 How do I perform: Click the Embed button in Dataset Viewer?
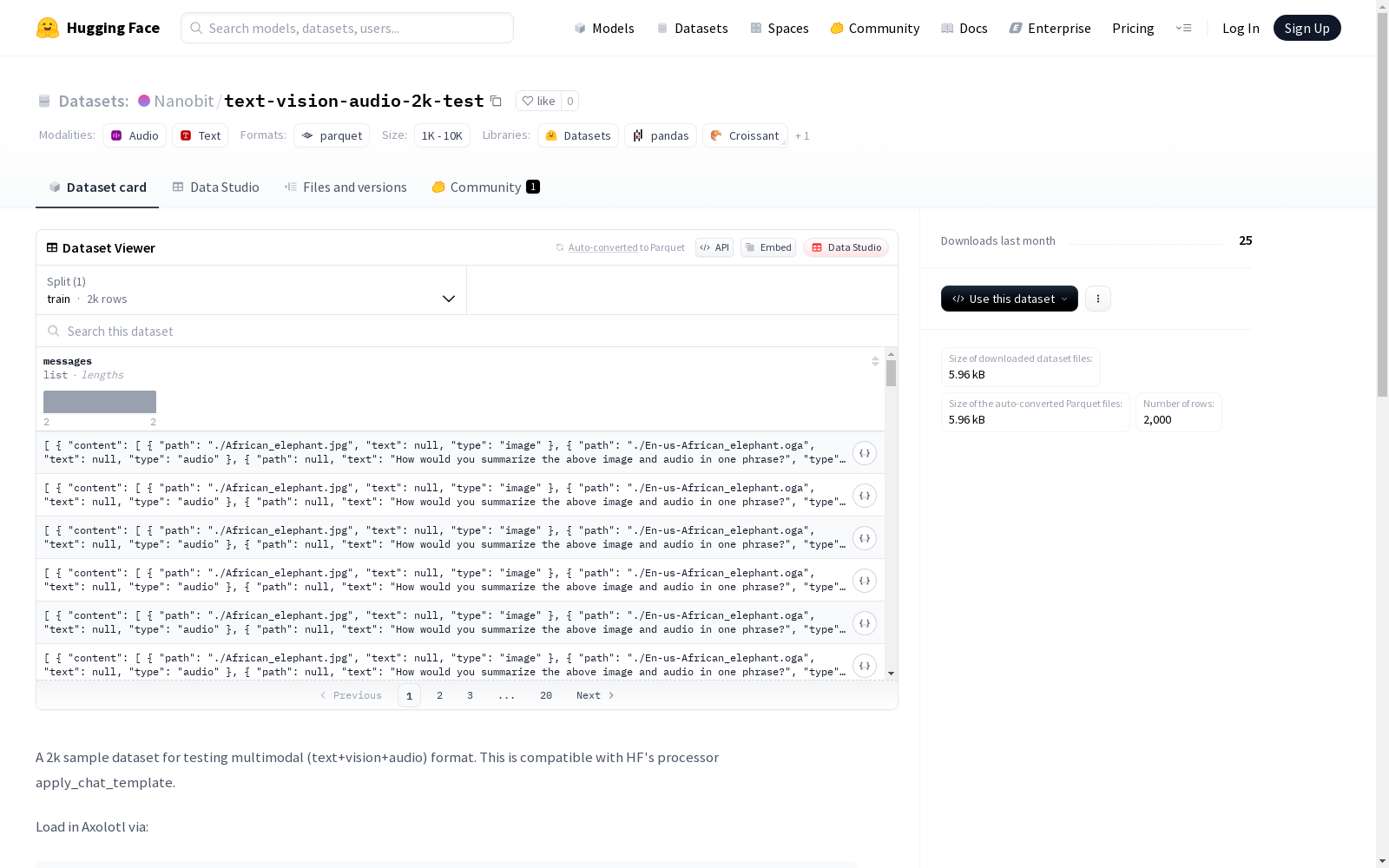768,247
